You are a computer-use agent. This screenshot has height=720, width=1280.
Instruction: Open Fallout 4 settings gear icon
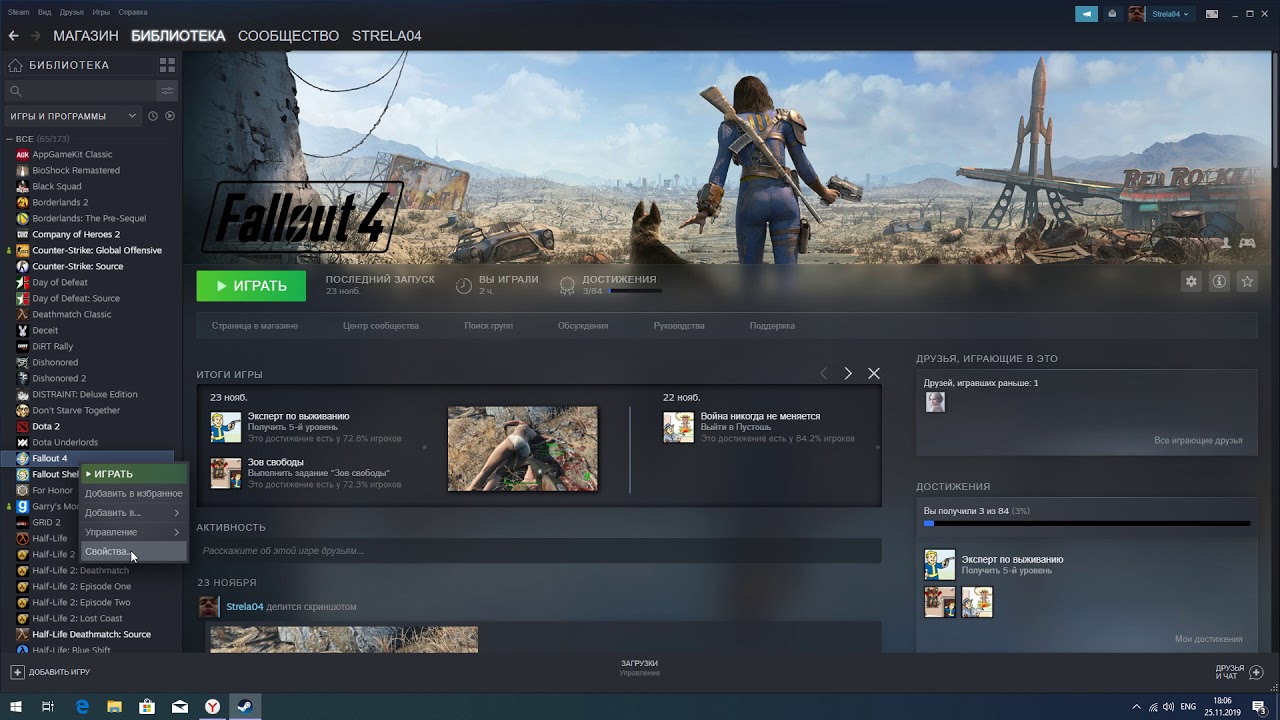(x=1191, y=282)
